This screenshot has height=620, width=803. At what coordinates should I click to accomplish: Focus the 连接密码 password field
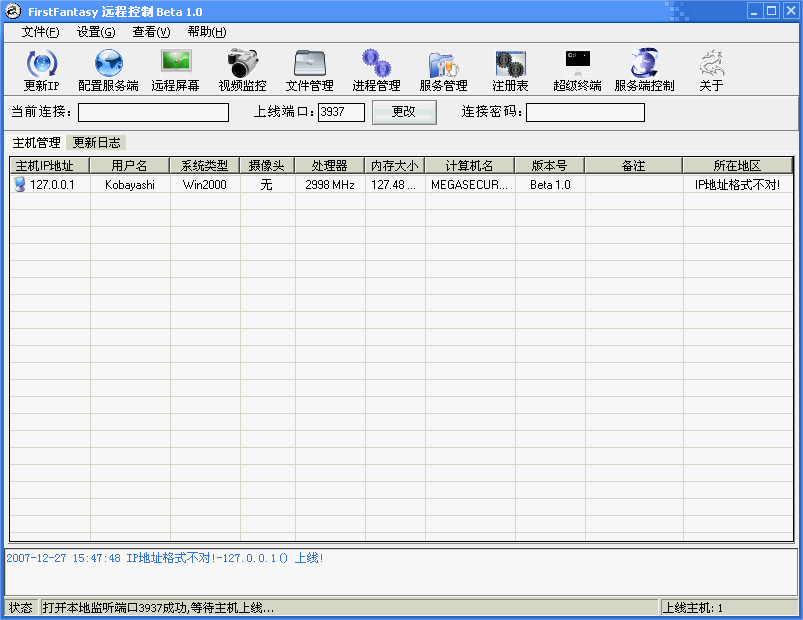(585, 112)
